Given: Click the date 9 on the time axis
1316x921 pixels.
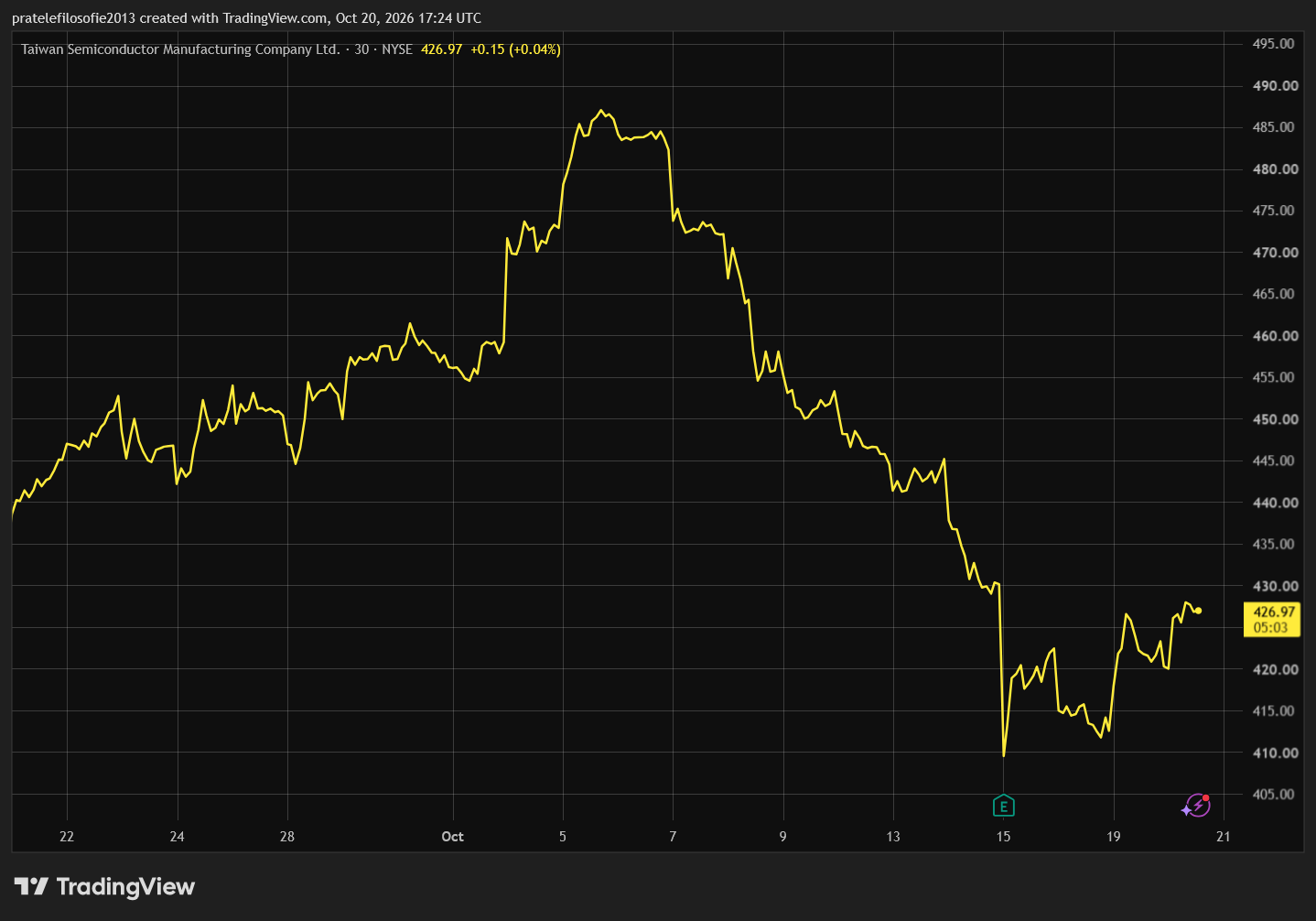Looking at the screenshot, I should [x=782, y=836].
